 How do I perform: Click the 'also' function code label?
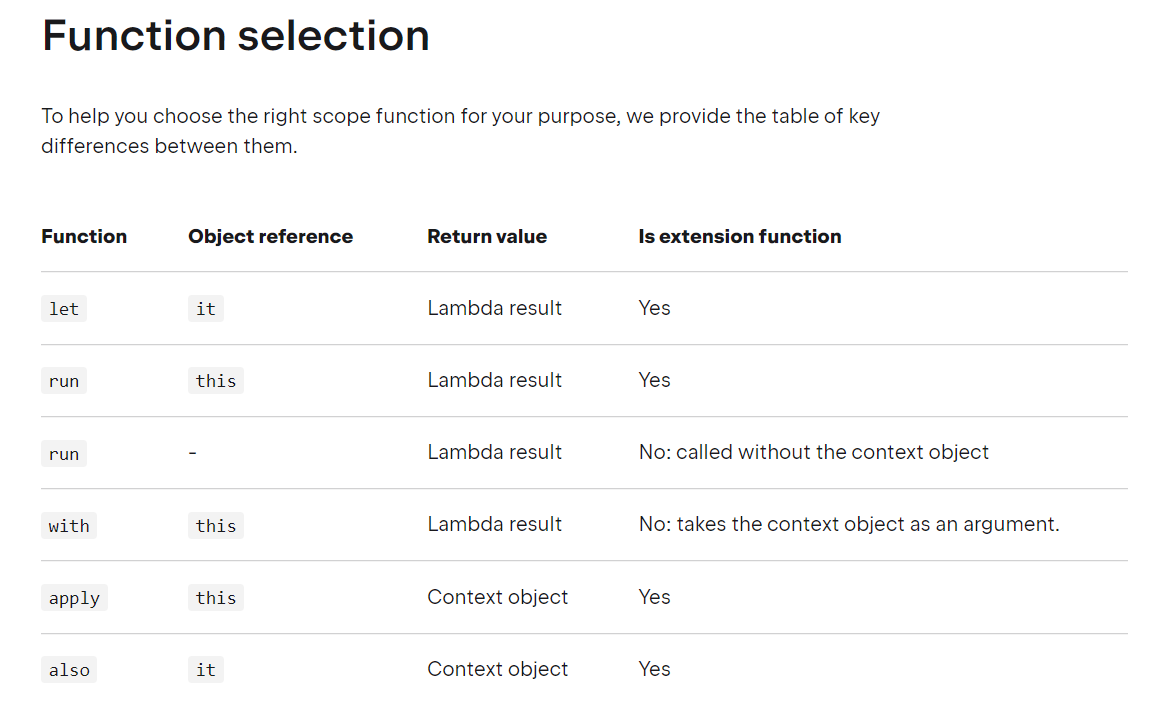pos(69,670)
